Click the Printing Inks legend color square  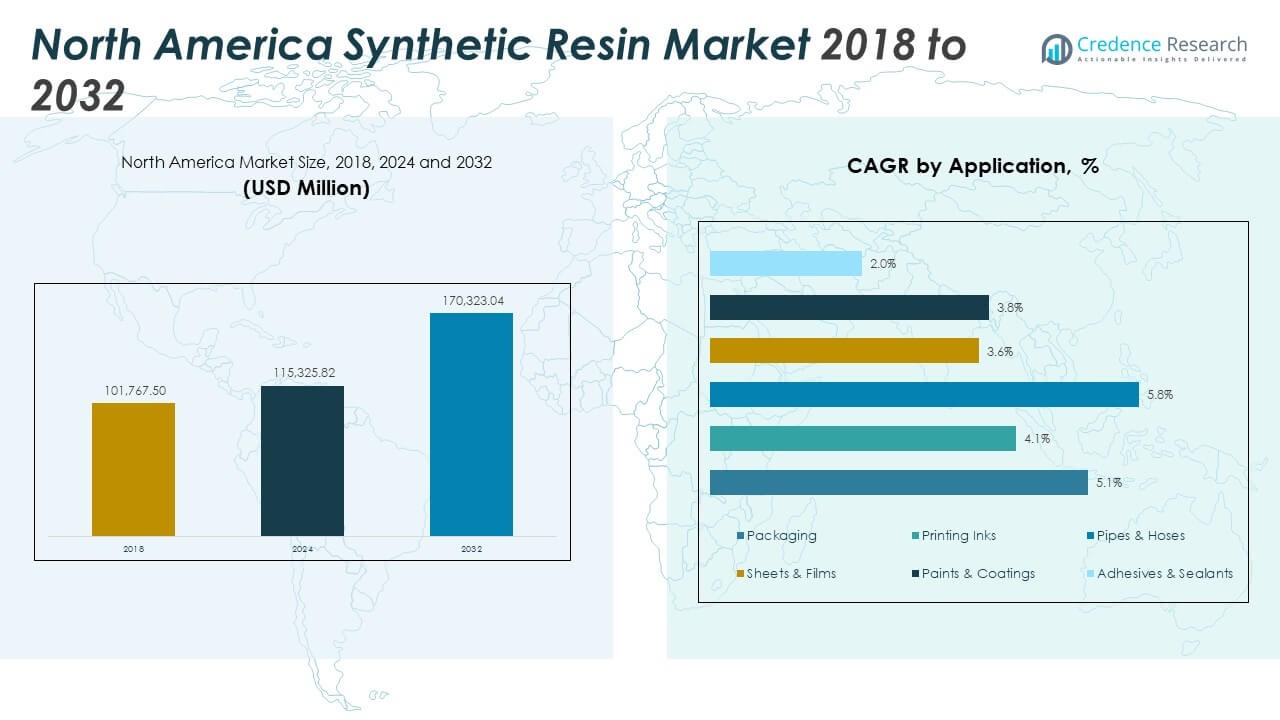coord(915,536)
